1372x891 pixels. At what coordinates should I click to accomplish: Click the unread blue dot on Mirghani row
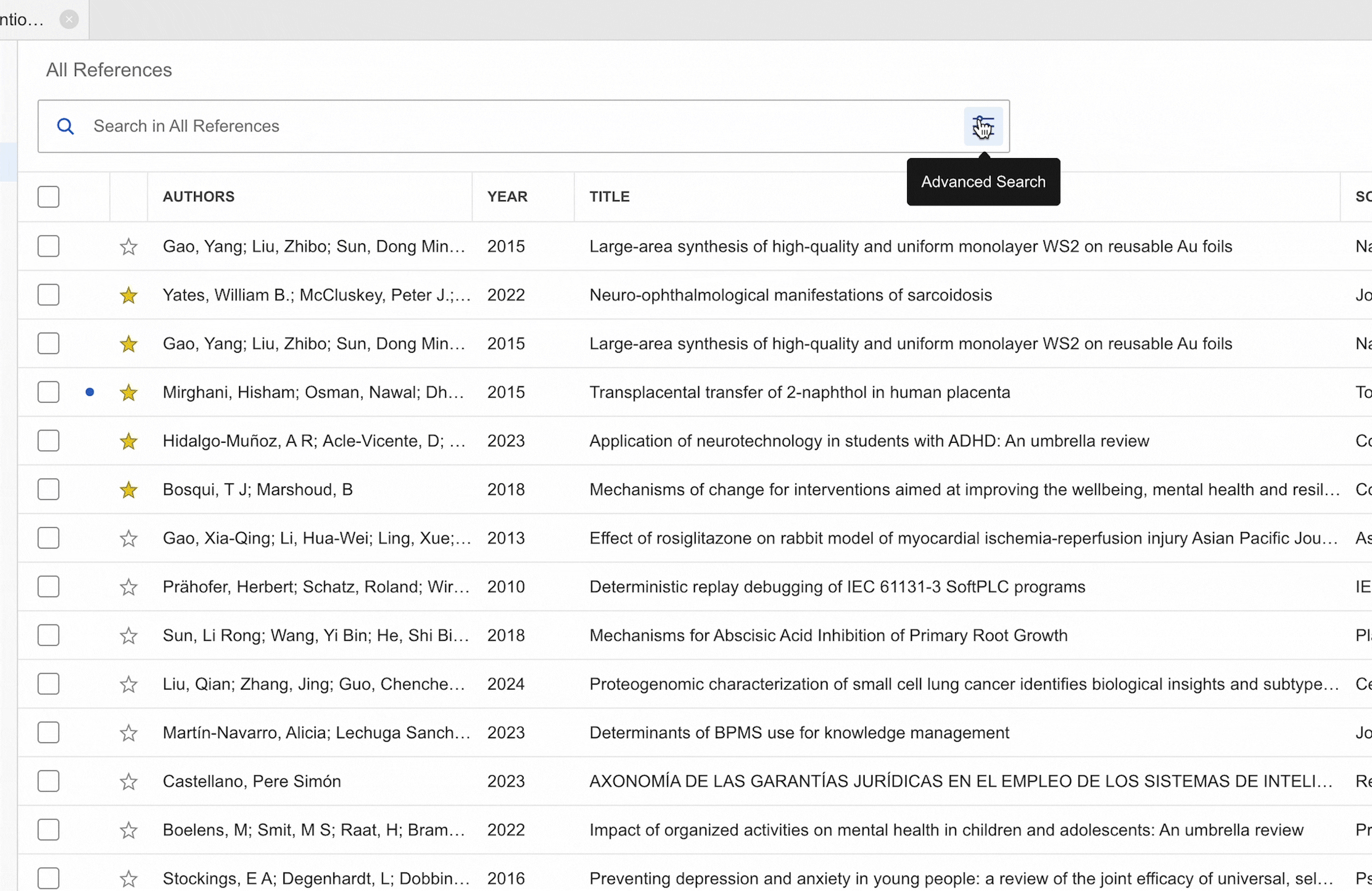[90, 393]
